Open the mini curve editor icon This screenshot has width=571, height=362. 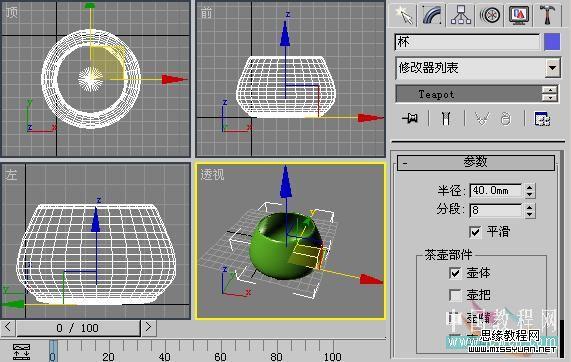pos(21,352)
